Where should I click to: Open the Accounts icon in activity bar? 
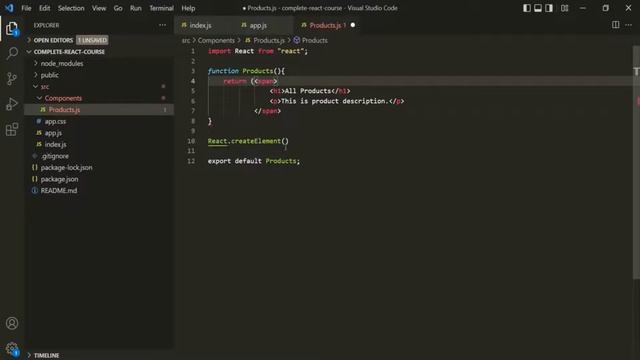[12, 323]
